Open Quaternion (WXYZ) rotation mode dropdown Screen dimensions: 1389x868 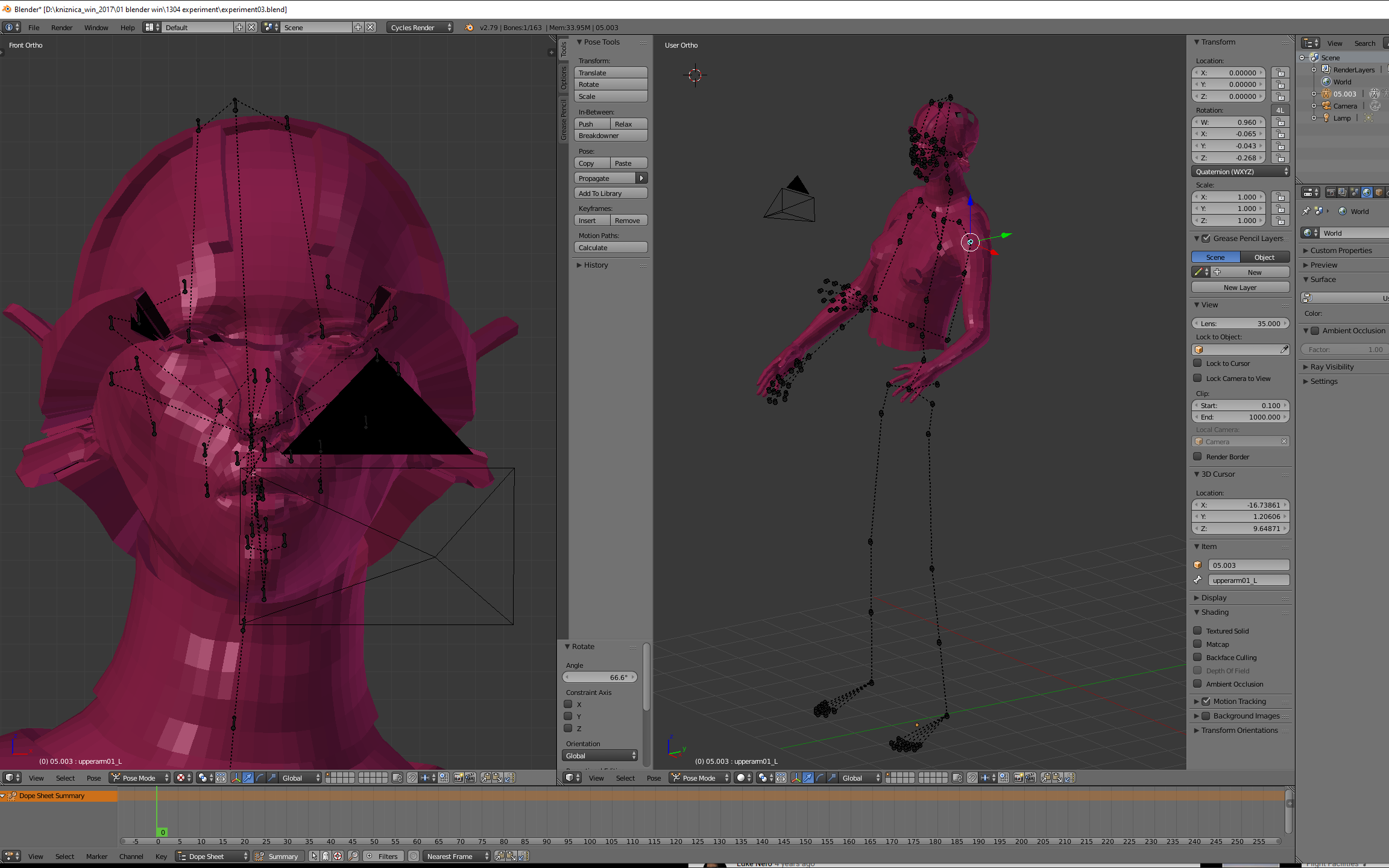pyautogui.click(x=1240, y=172)
